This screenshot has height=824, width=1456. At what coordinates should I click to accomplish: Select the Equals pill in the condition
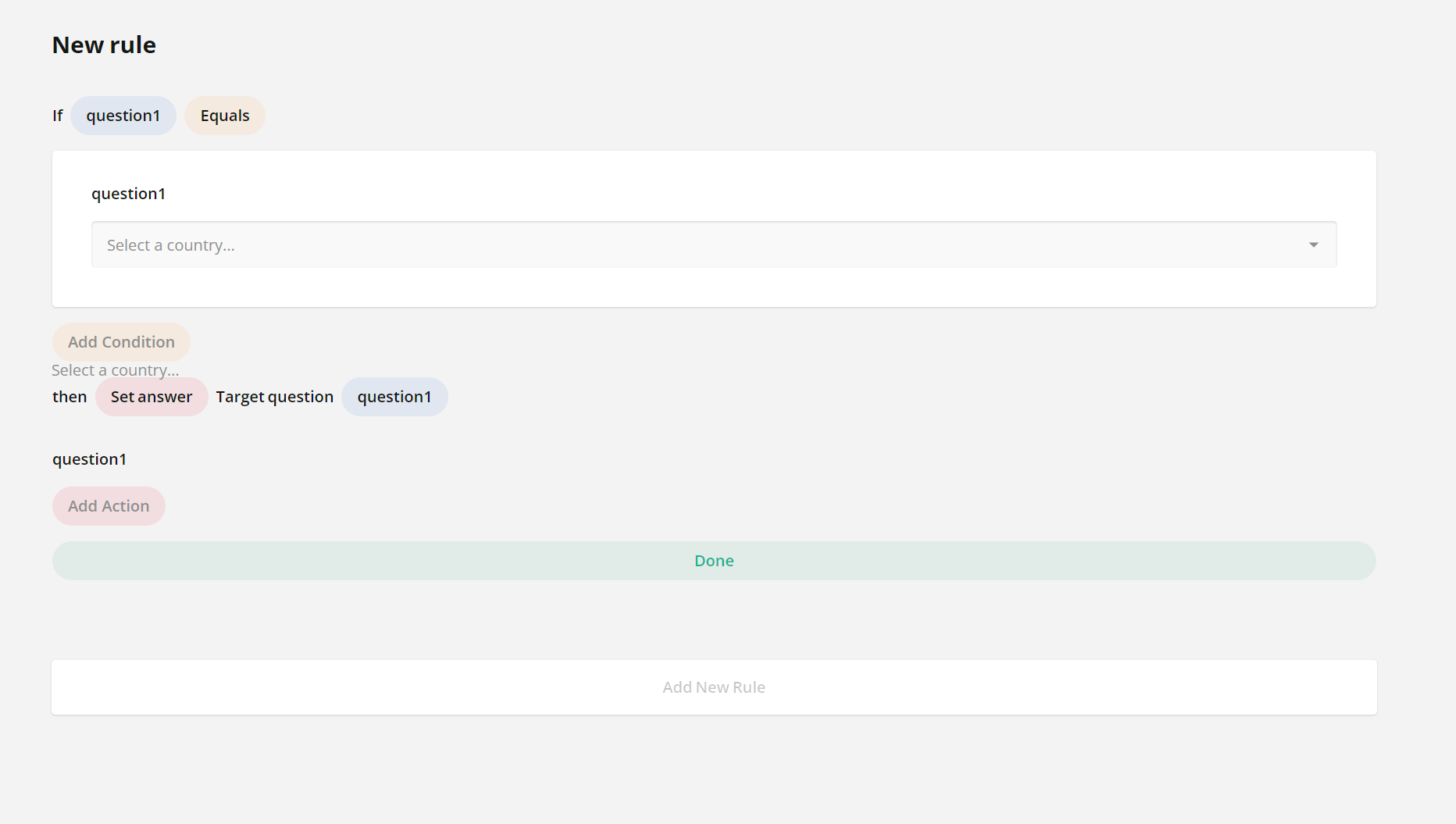click(224, 115)
